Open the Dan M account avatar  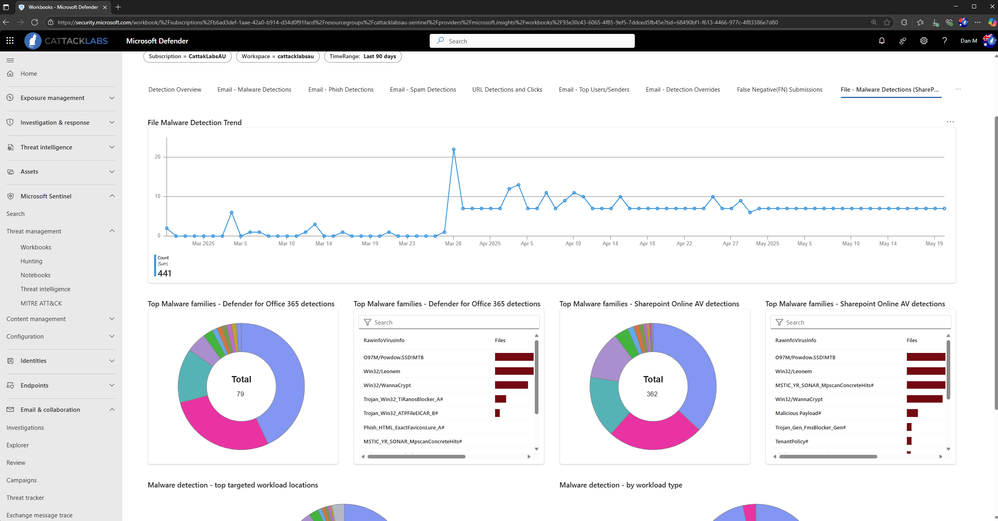[x=988, y=41]
